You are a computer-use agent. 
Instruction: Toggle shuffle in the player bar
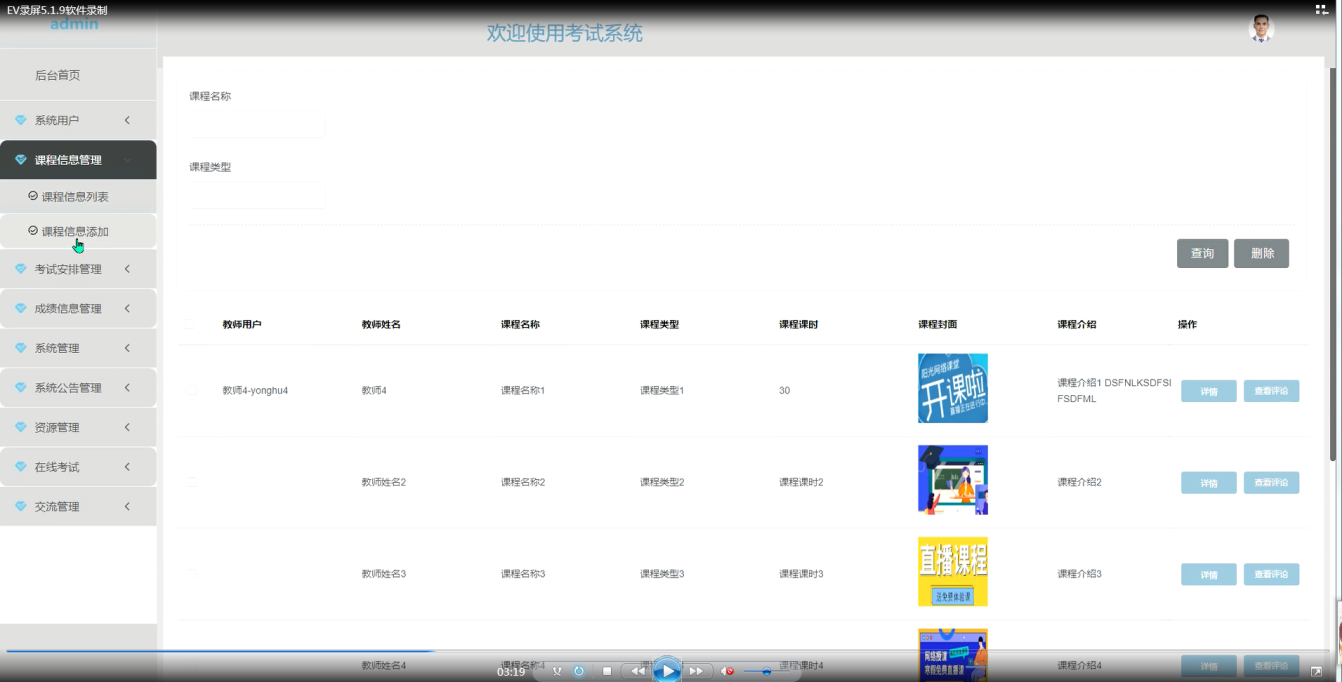point(557,671)
